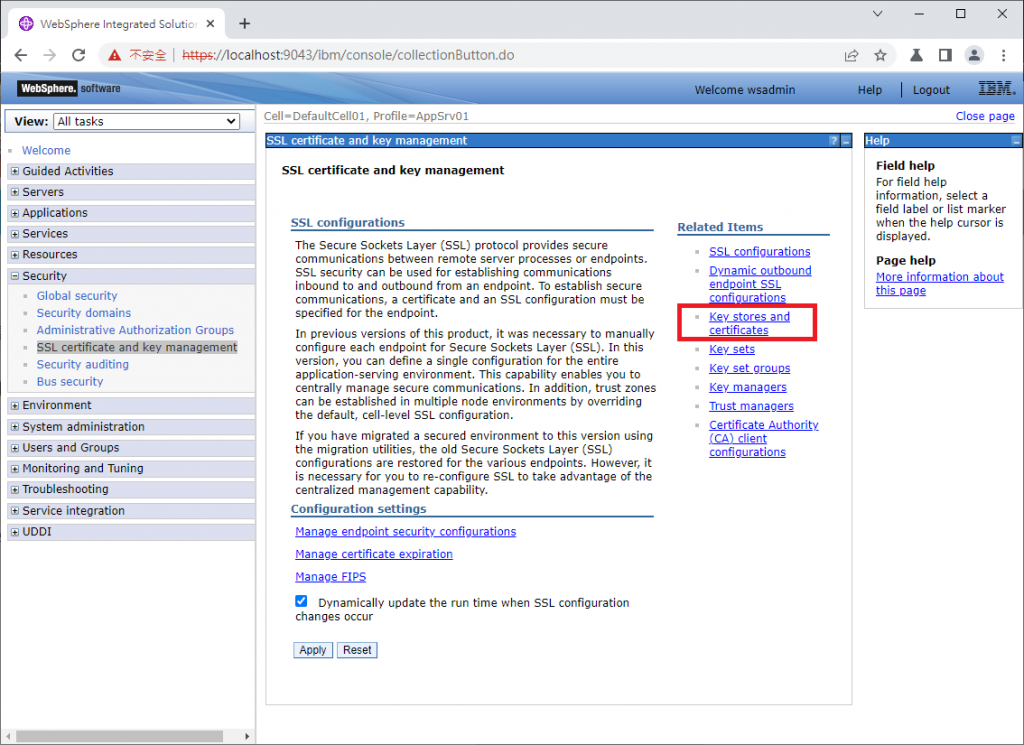Minimize the Help panel portlet
Image resolution: width=1024 pixels, height=745 pixels.
pyautogui.click(x=1016, y=141)
